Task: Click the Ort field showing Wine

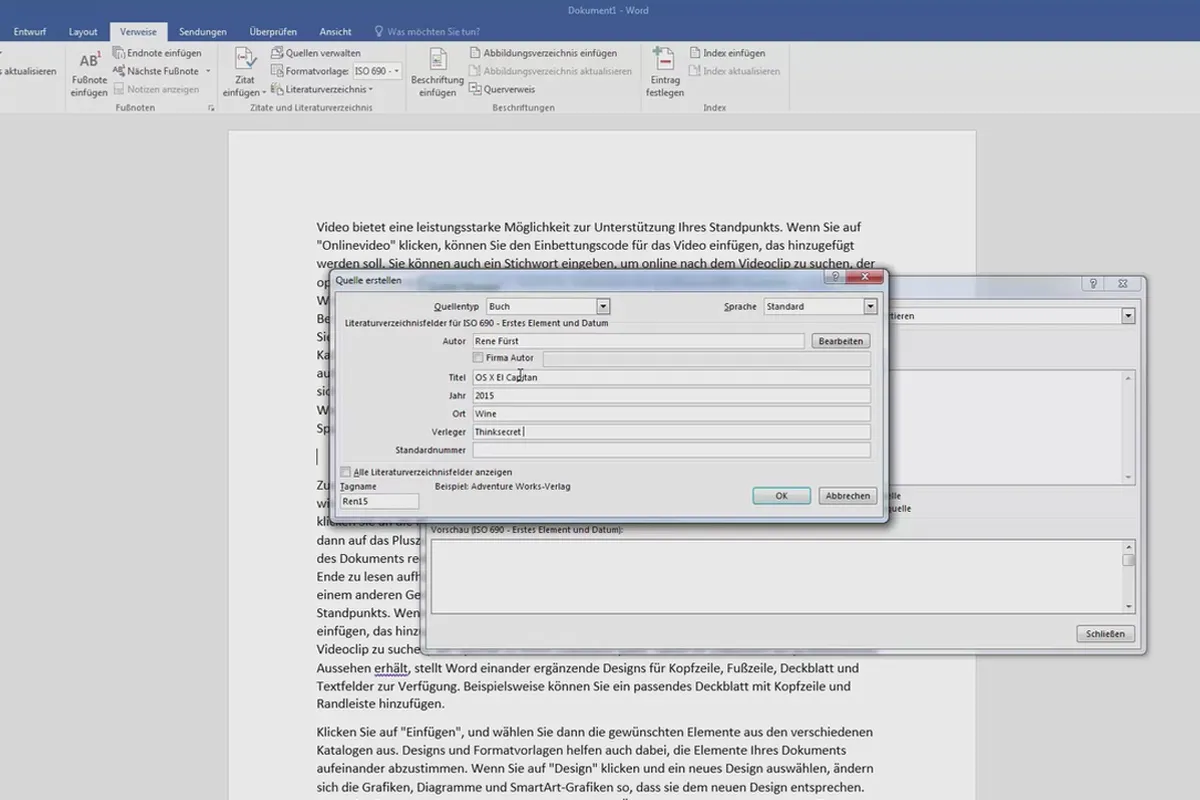Action: (671, 413)
